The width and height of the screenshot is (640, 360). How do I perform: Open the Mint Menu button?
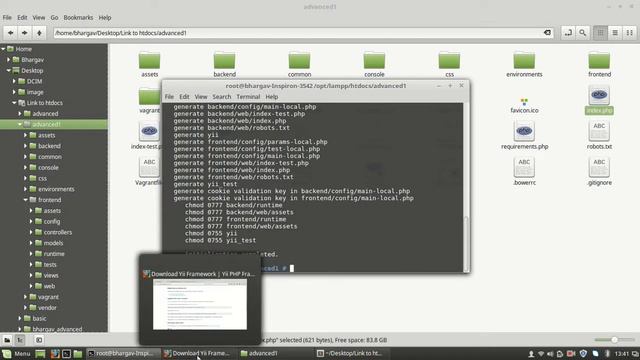16,353
